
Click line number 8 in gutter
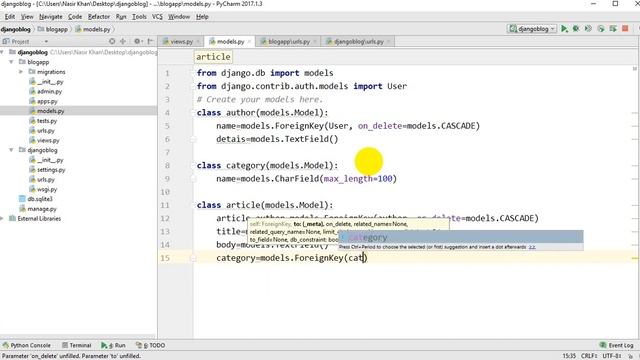tap(167, 166)
